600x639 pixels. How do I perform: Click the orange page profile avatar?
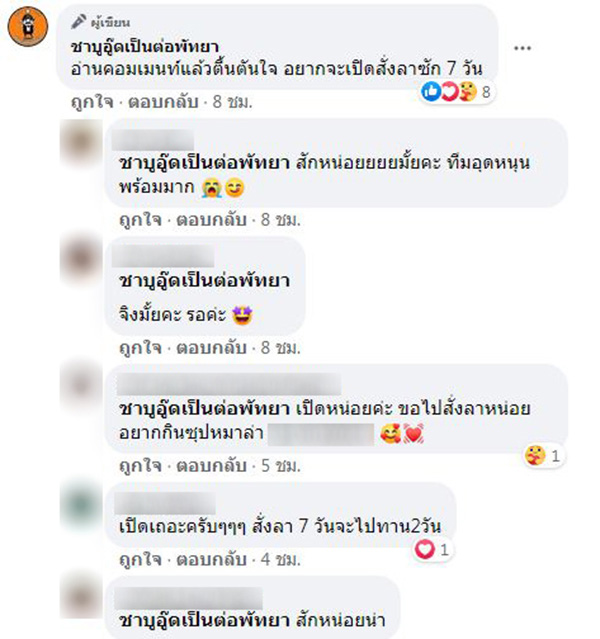click(x=28, y=26)
